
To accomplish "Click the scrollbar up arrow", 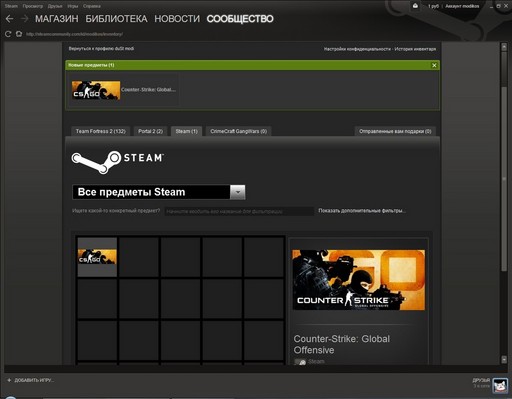I will click(x=504, y=47).
